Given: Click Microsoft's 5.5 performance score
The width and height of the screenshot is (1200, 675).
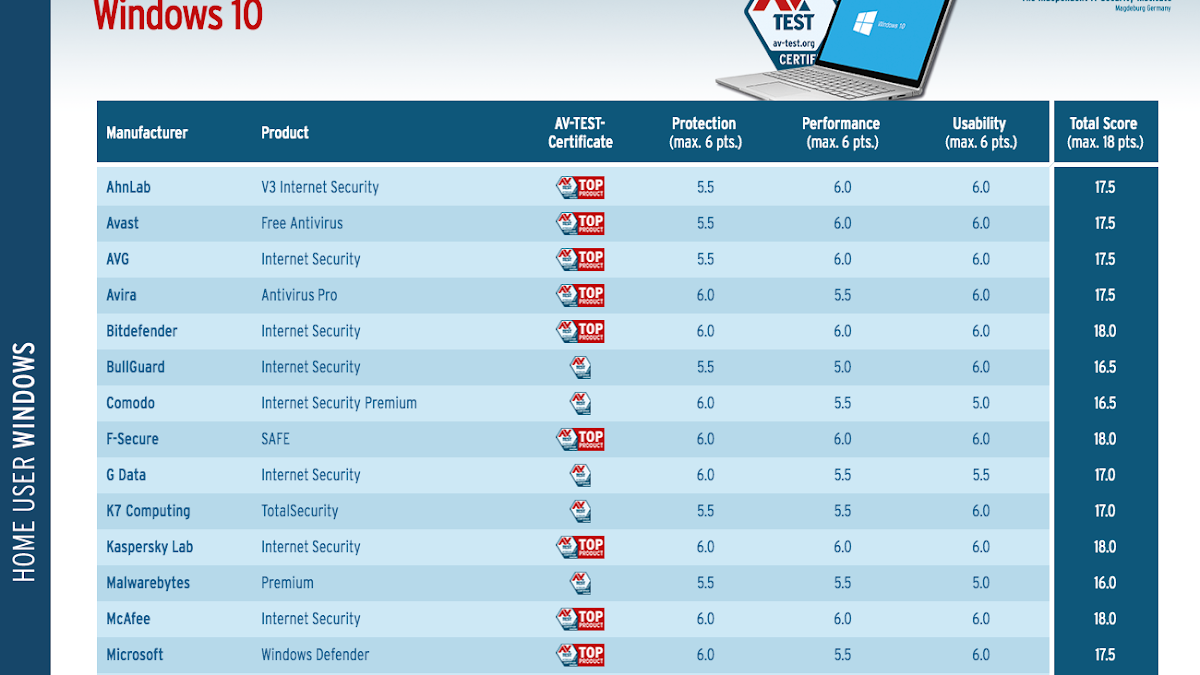Looking at the screenshot, I should (x=842, y=655).
